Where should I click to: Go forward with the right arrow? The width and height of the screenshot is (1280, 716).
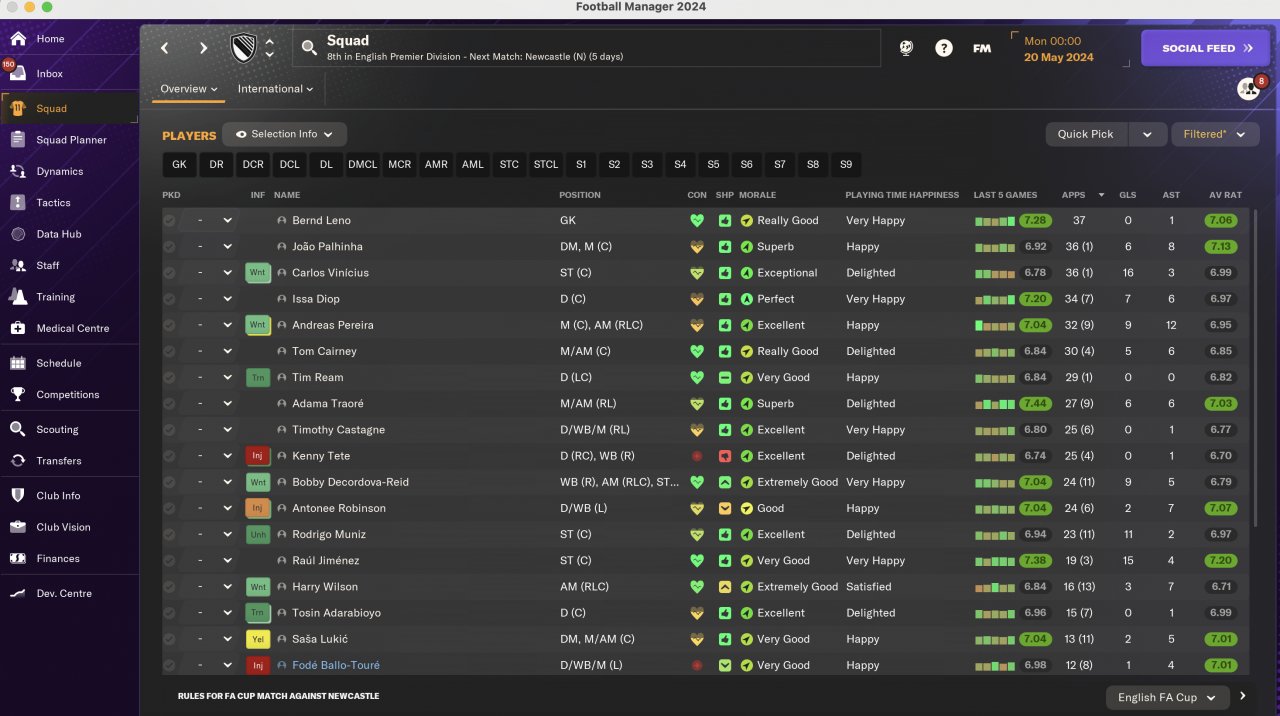pyautogui.click(x=203, y=48)
